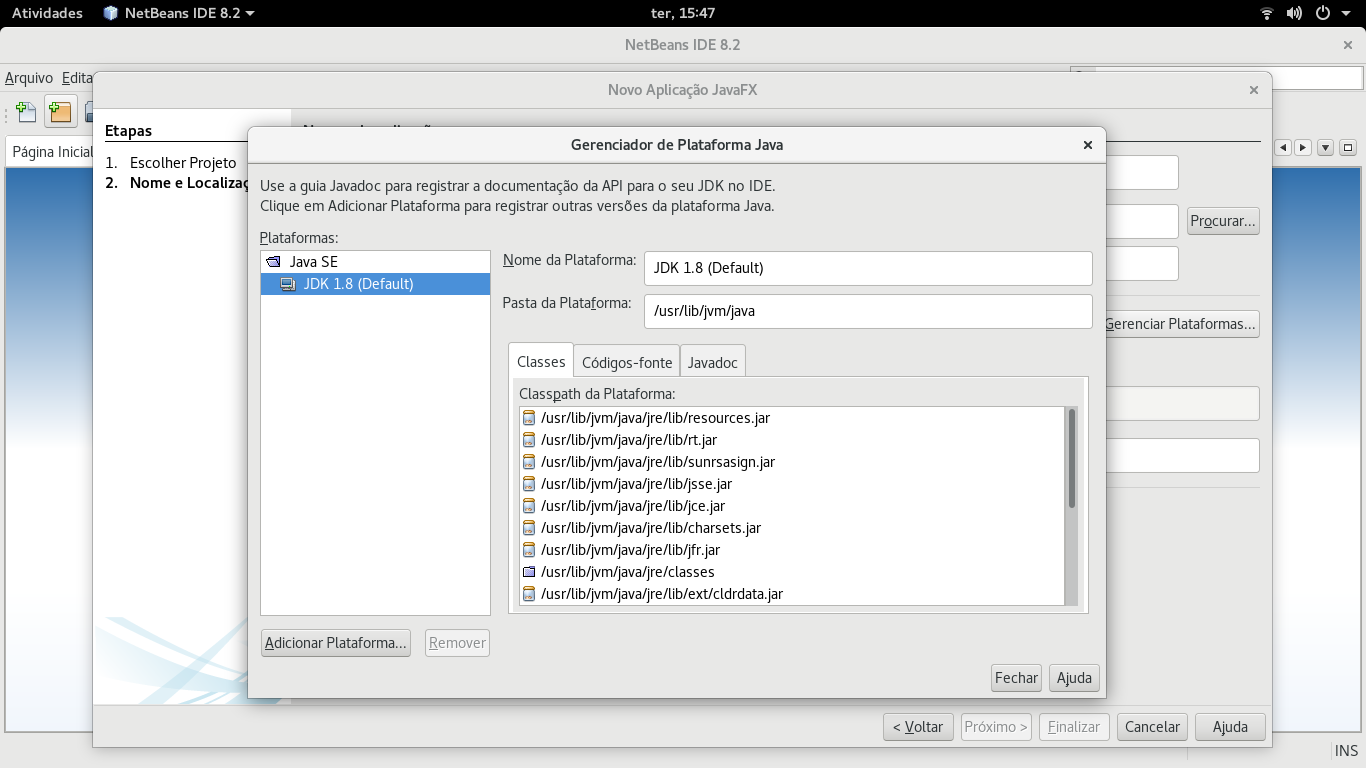This screenshot has height=768, width=1366.
Task: Switch to the Classes tab
Action: (x=541, y=361)
